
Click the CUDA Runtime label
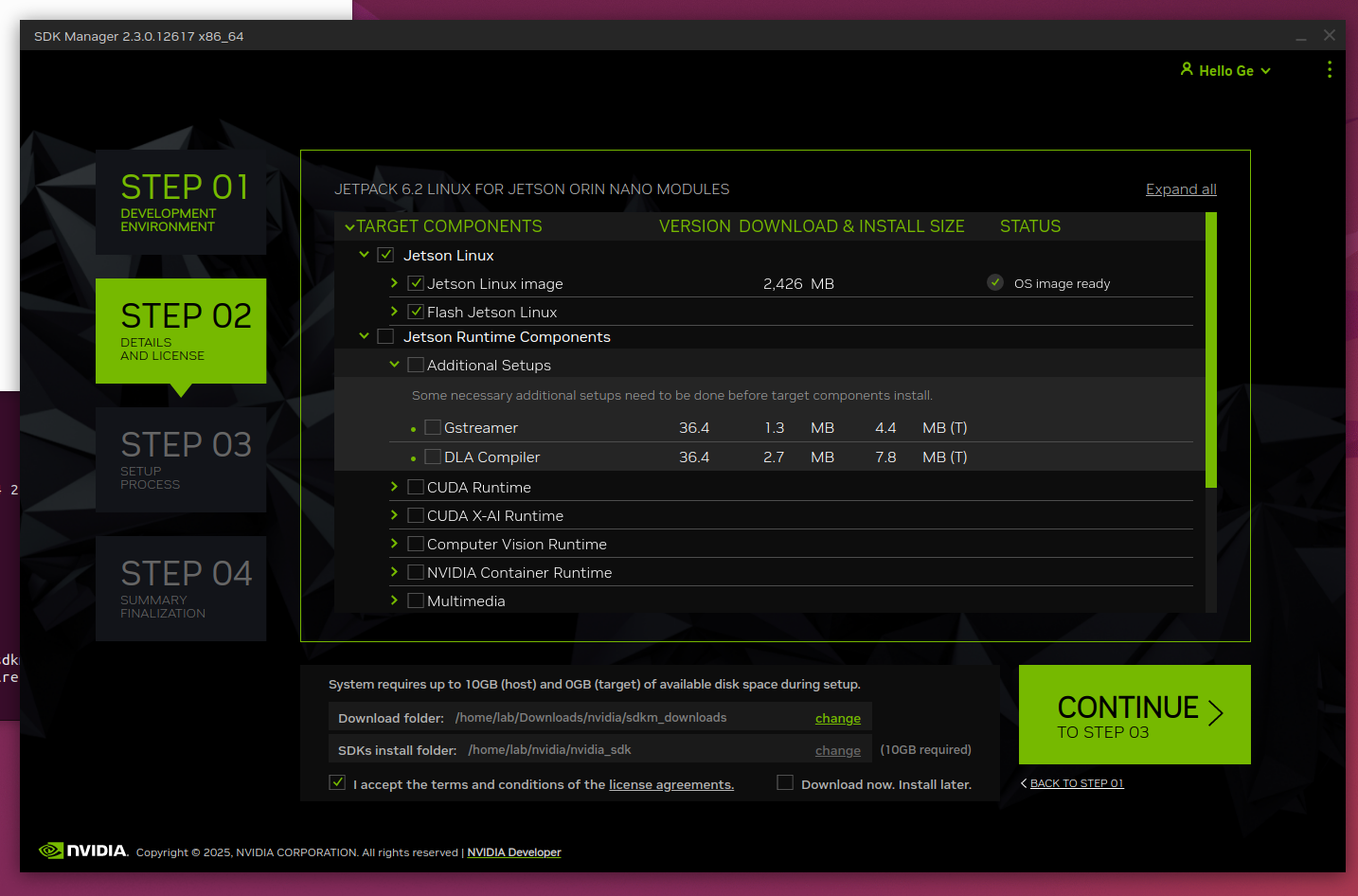click(478, 488)
